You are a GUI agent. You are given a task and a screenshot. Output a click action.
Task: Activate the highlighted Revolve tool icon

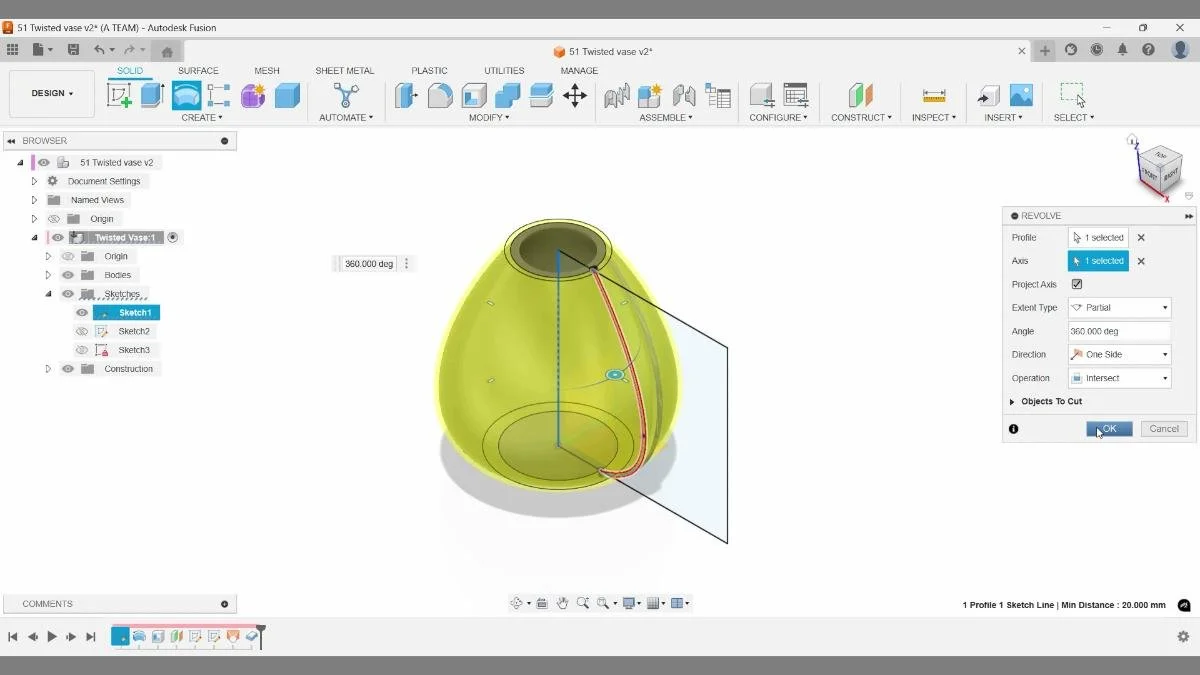pos(186,95)
